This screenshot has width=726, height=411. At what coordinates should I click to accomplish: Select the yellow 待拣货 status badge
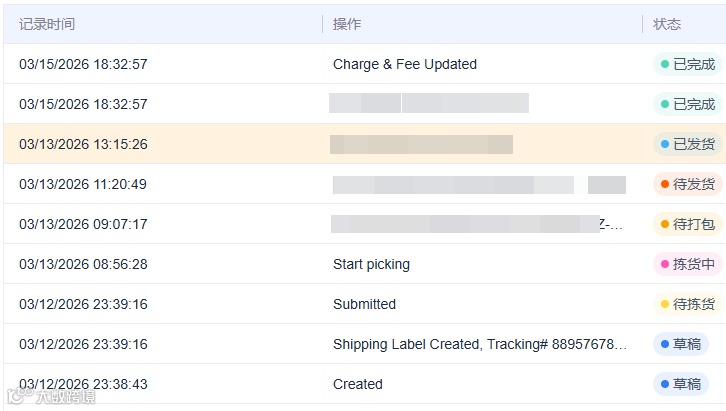tap(688, 304)
